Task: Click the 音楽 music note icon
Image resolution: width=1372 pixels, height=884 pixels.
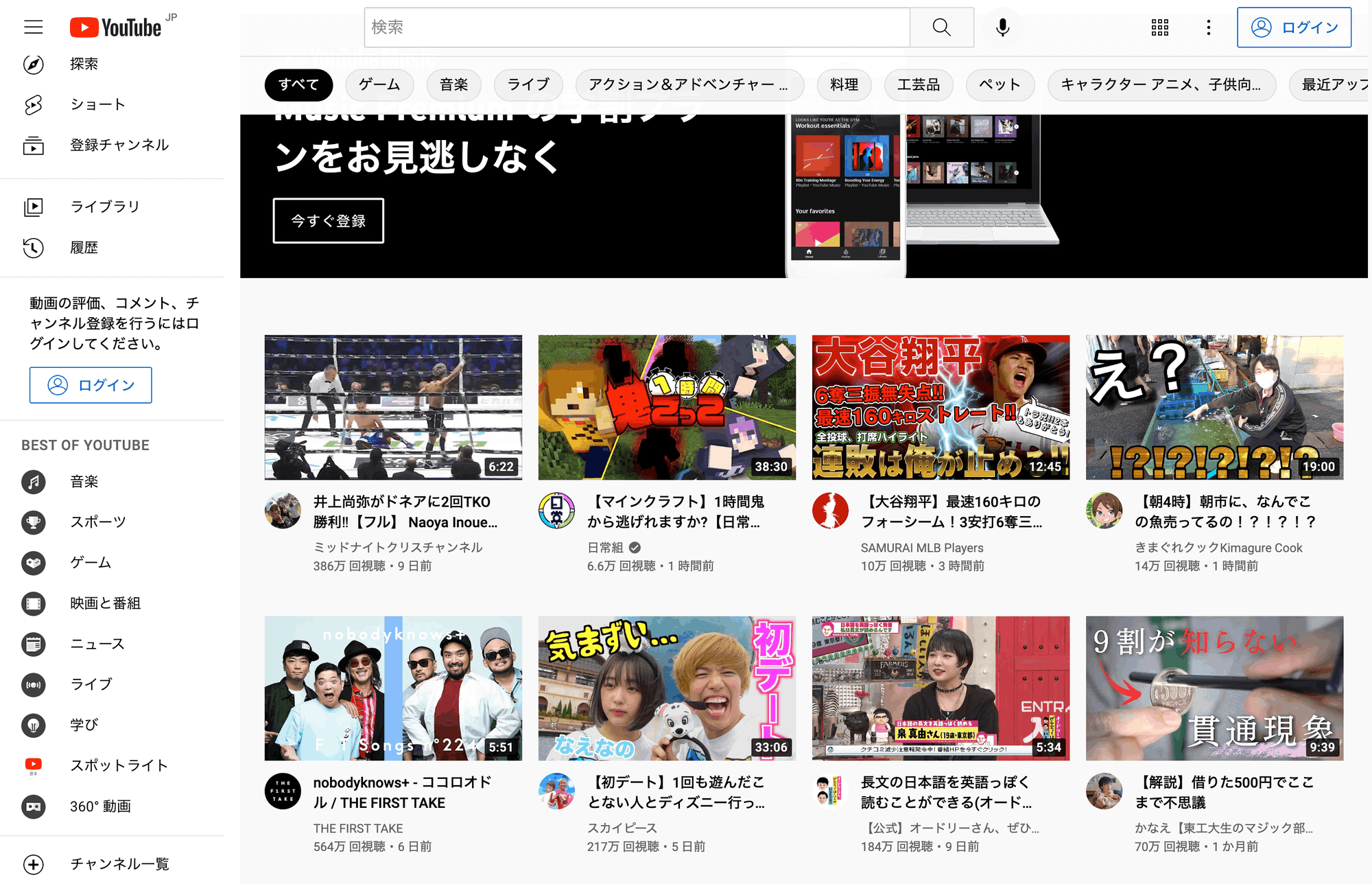Action: point(34,482)
